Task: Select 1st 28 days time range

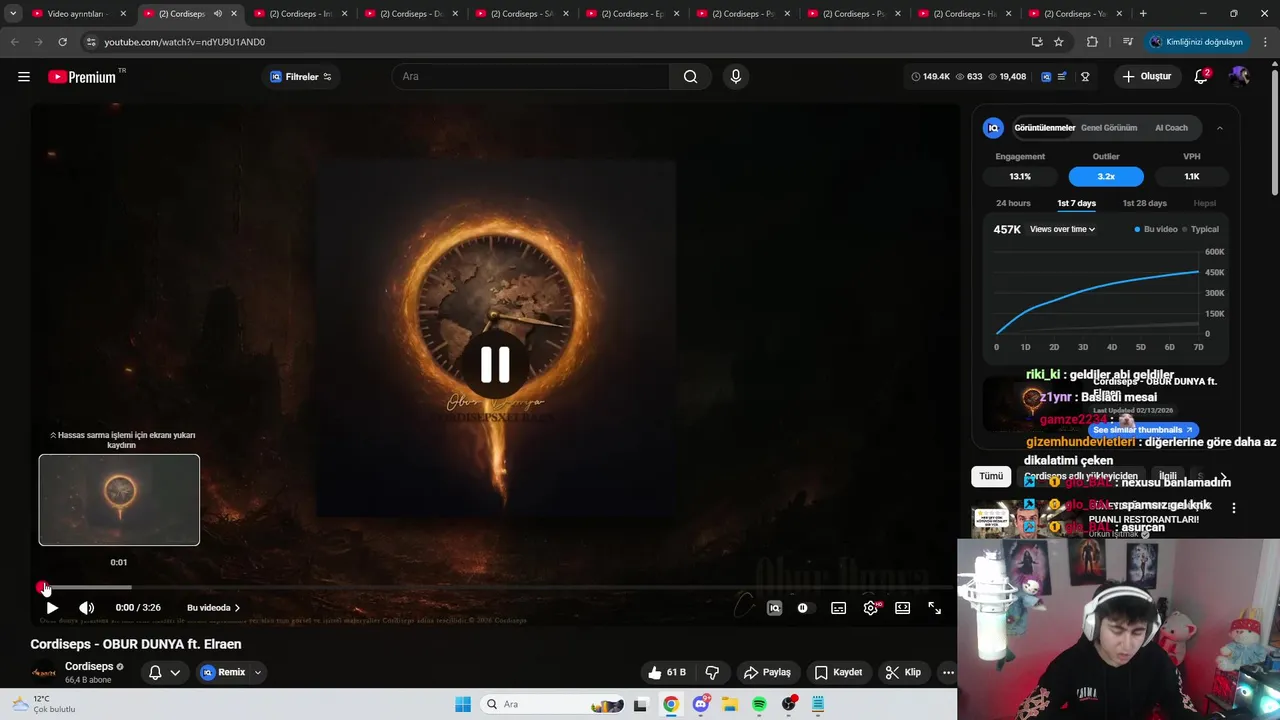Action: click(x=1145, y=203)
